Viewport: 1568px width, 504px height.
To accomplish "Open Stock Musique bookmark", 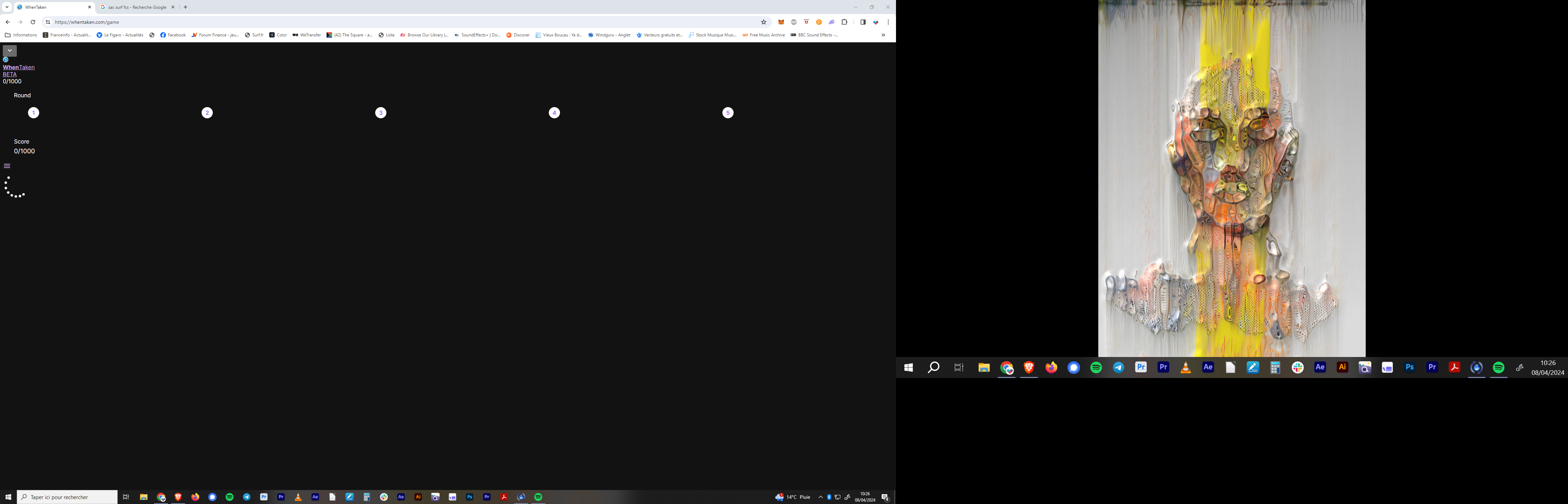I will click(x=713, y=35).
